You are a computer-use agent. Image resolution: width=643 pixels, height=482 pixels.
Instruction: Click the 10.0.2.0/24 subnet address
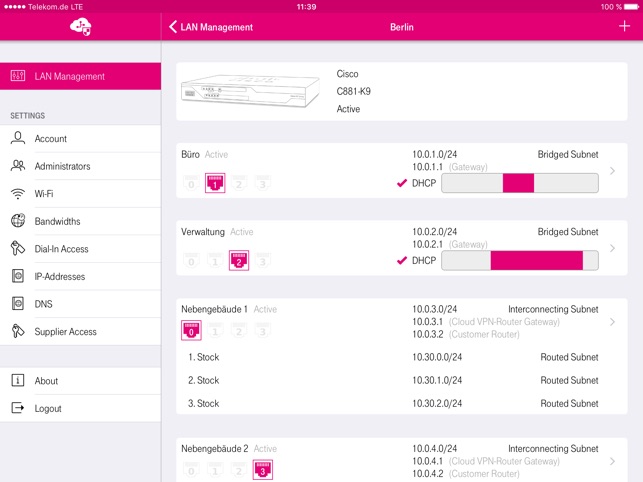435,232
